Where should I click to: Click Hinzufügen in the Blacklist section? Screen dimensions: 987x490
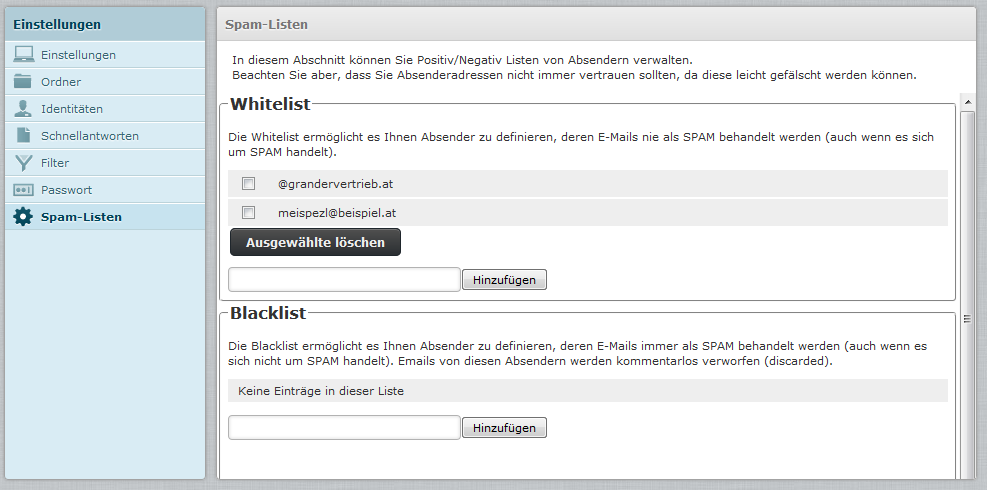tap(504, 428)
